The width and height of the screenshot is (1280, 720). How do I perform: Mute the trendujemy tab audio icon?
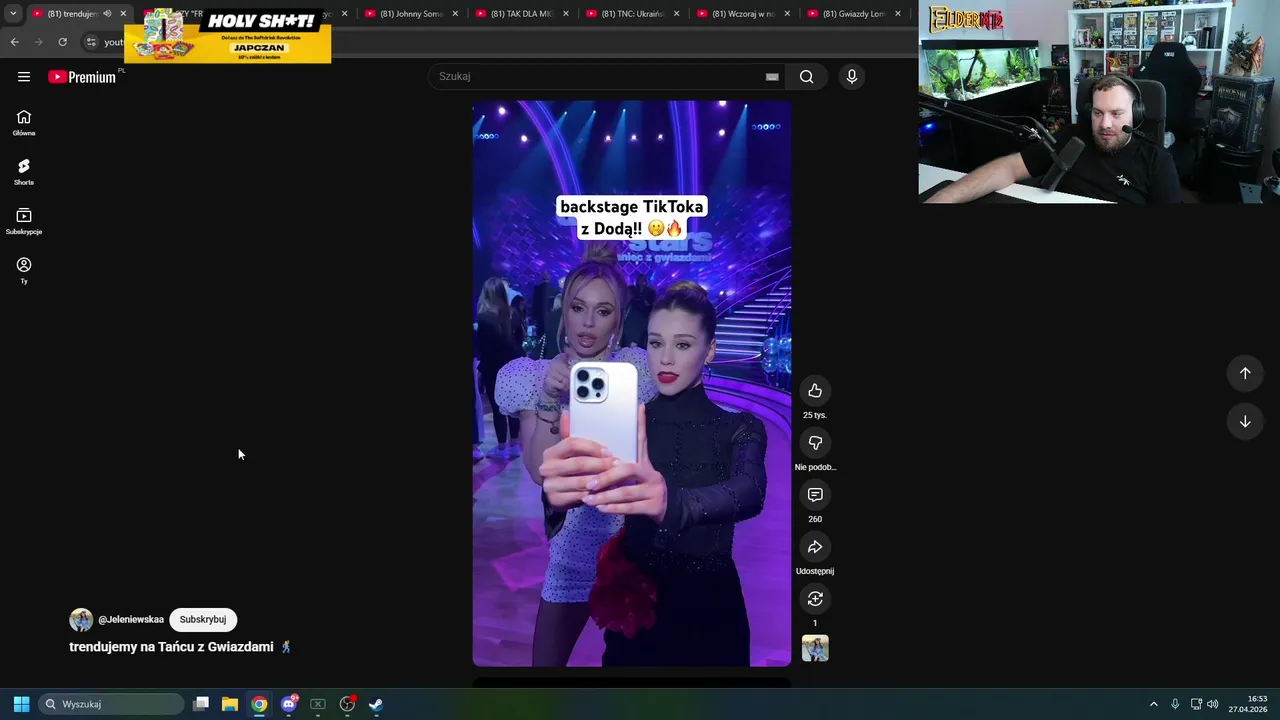(x=107, y=14)
